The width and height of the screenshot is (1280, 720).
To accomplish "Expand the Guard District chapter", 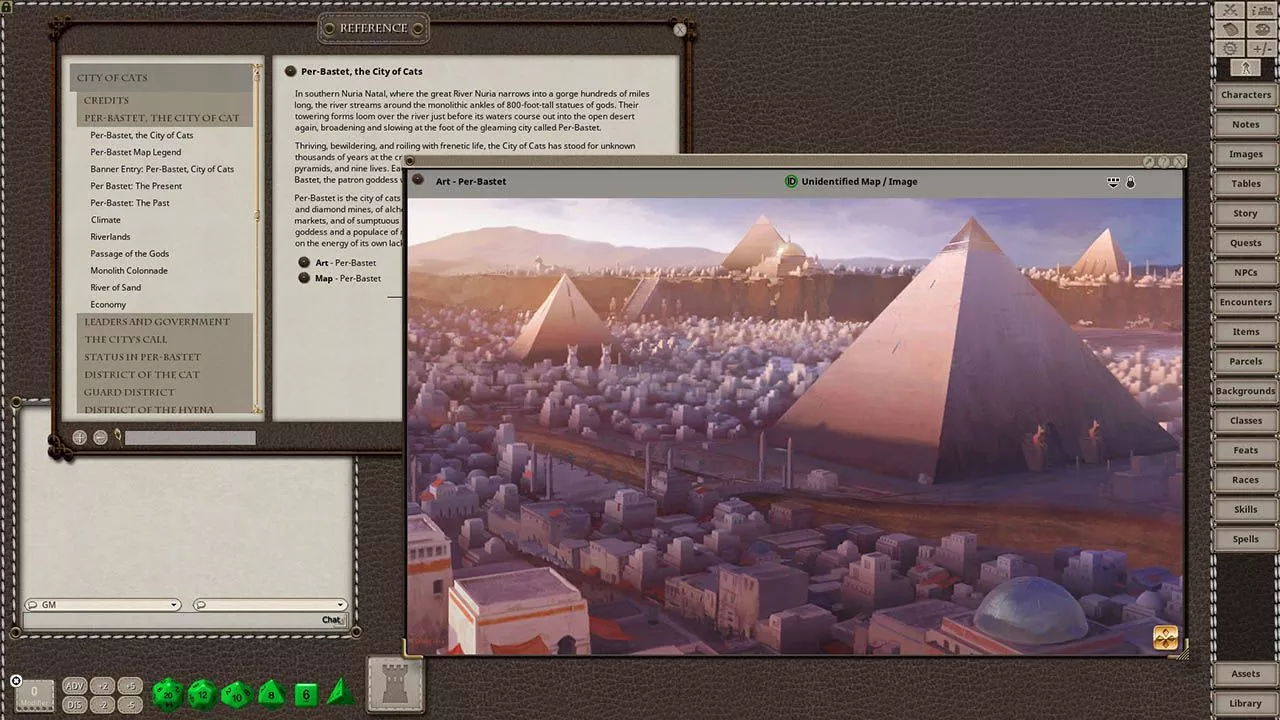I will (165, 392).
